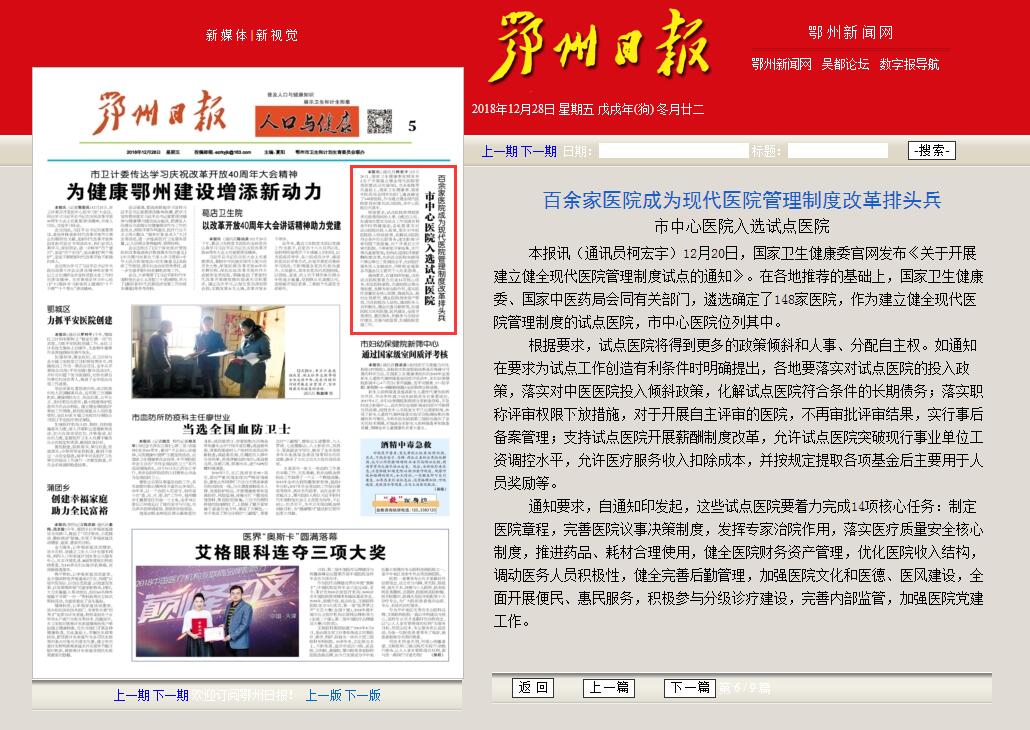The height and width of the screenshot is (730, 1030).
Task: Open the 为健康鄂州建设增添新动力 article on the page
Action: (x=194, y=192)
